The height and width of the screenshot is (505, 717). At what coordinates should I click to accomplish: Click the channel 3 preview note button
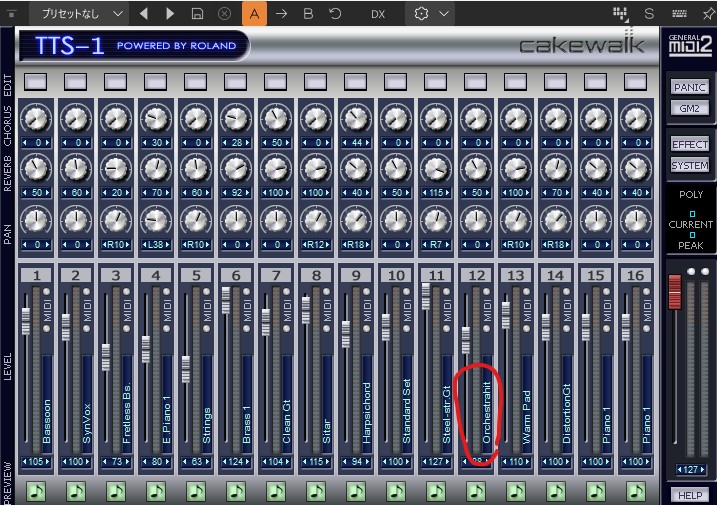pyautogui.click(x=116, y=492)
